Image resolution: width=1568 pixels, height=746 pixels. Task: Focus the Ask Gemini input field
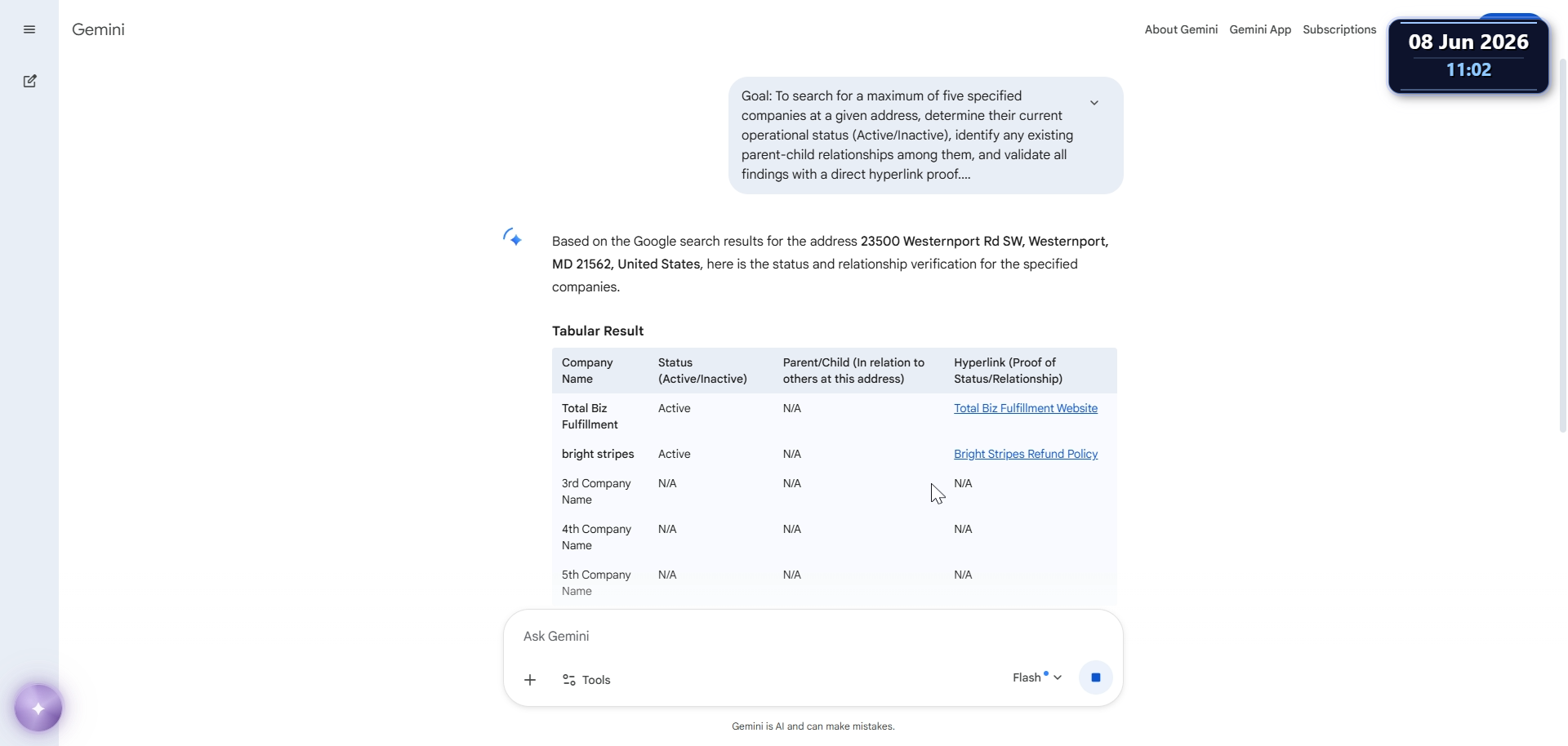click(813, 636)
